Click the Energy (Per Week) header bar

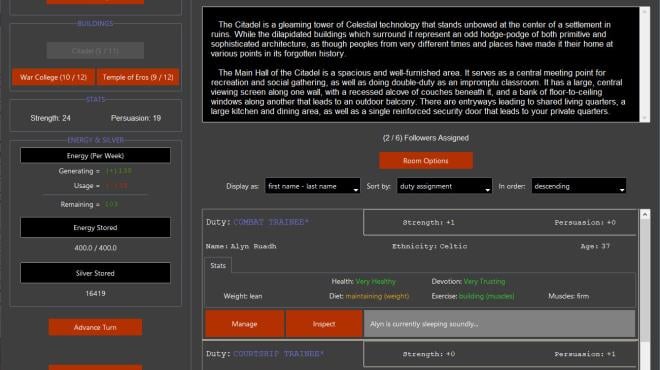[x=95, y=155]
